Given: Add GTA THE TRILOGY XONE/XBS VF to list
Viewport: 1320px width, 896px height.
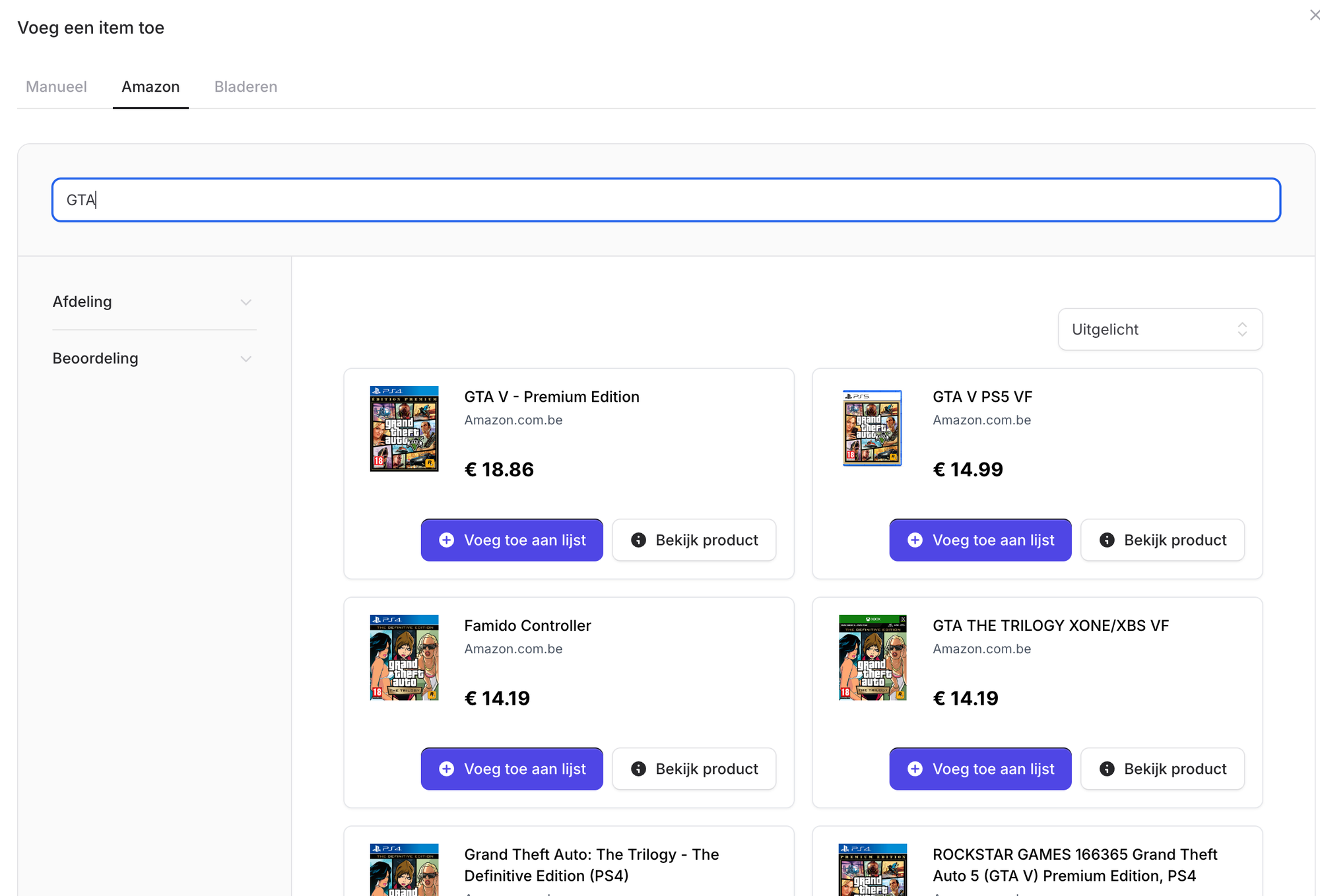Looking at the screenshot, I should (x=979, y=769).
